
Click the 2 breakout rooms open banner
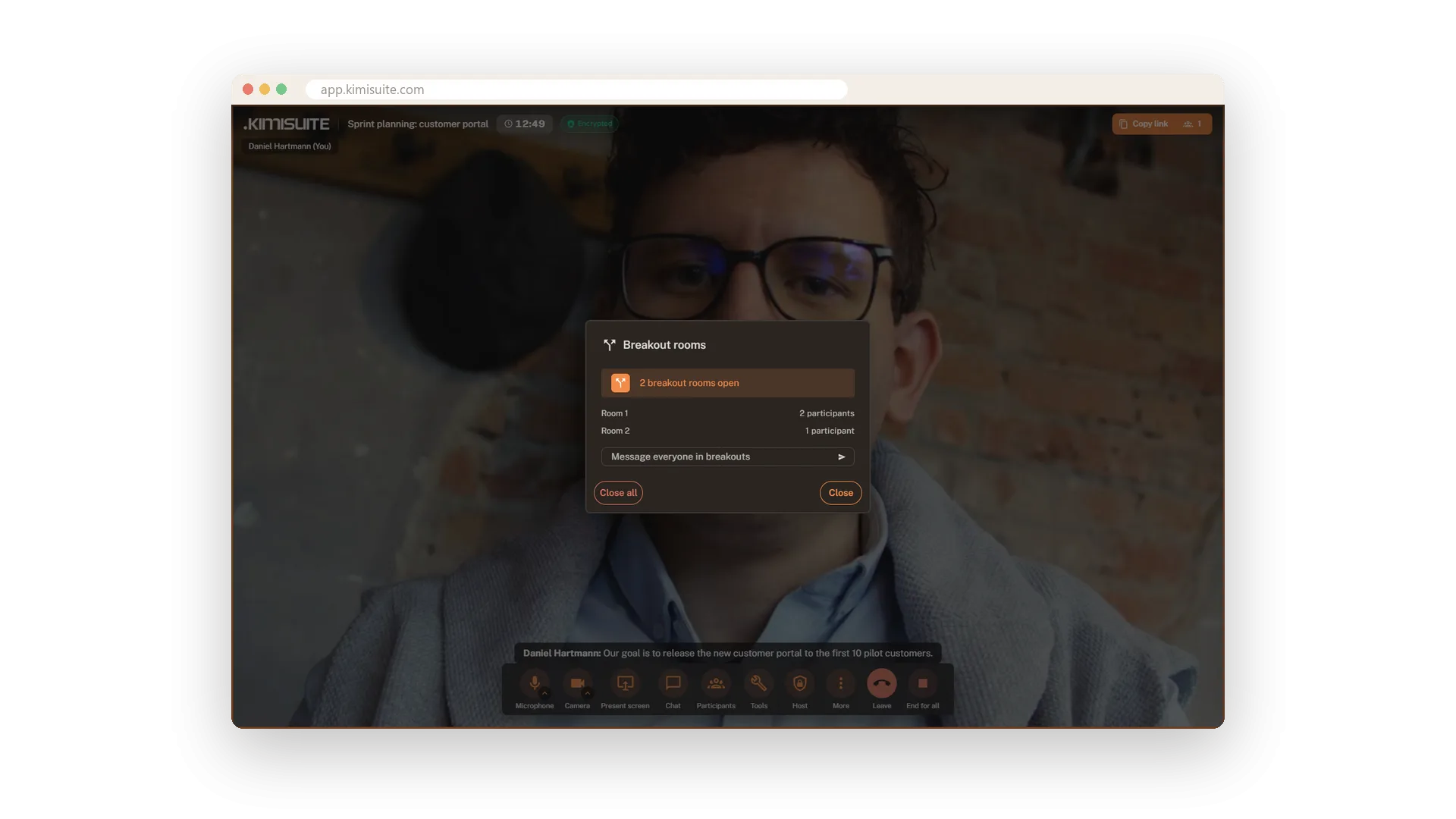(727, 383)
